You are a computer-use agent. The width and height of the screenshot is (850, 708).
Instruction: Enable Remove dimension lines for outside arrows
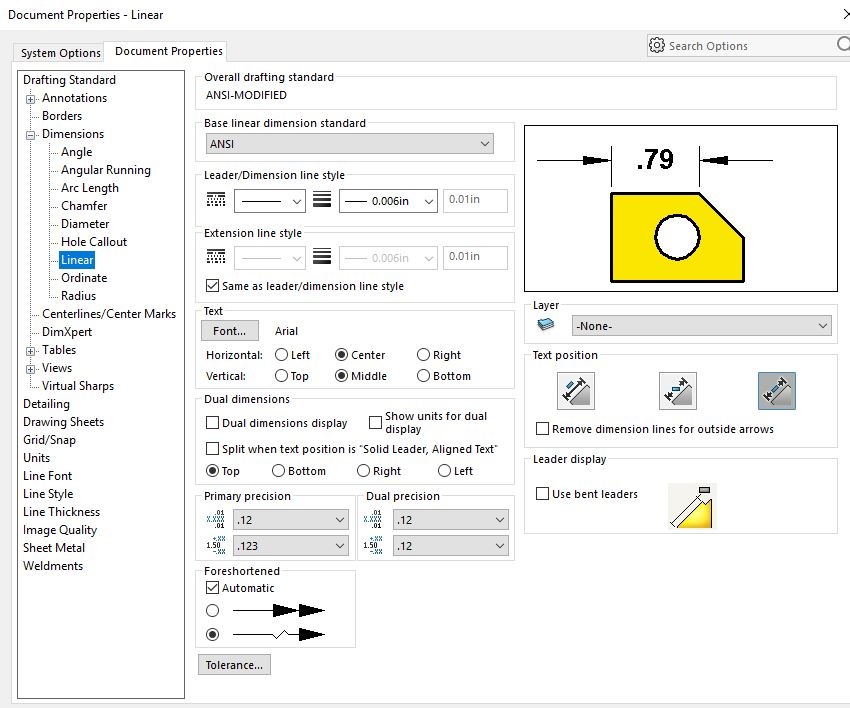(x=542, y=429)
